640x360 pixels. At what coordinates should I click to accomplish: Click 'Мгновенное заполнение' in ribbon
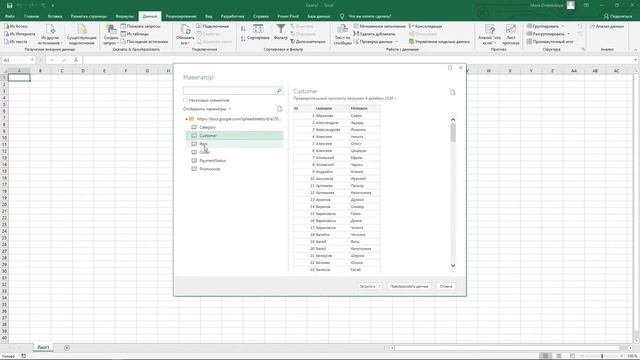(380, 26)
